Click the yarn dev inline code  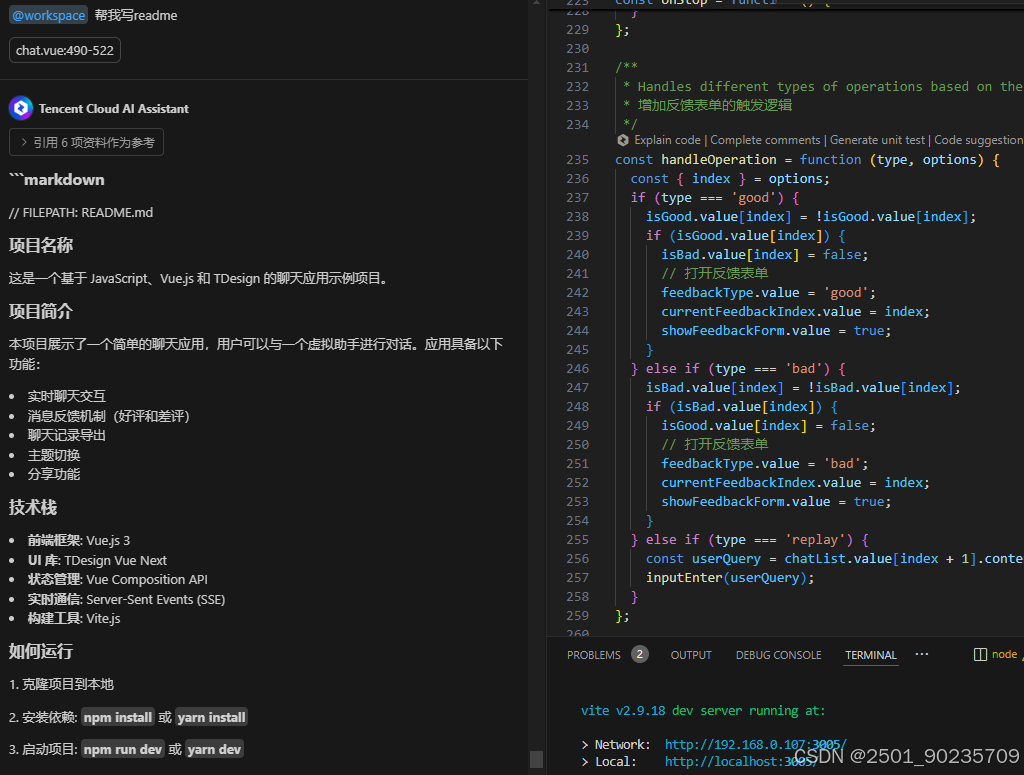click(x=214, y=749)
